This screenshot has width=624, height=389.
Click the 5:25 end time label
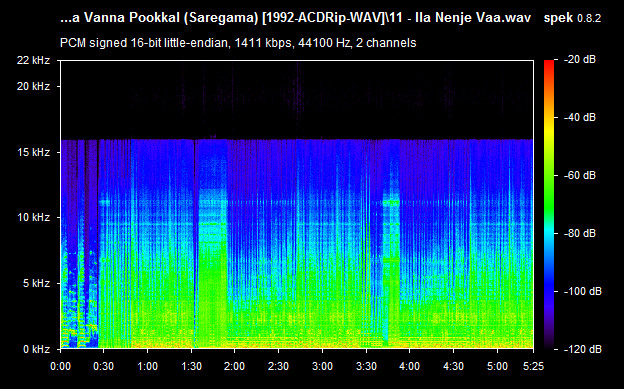click(533, 366)
